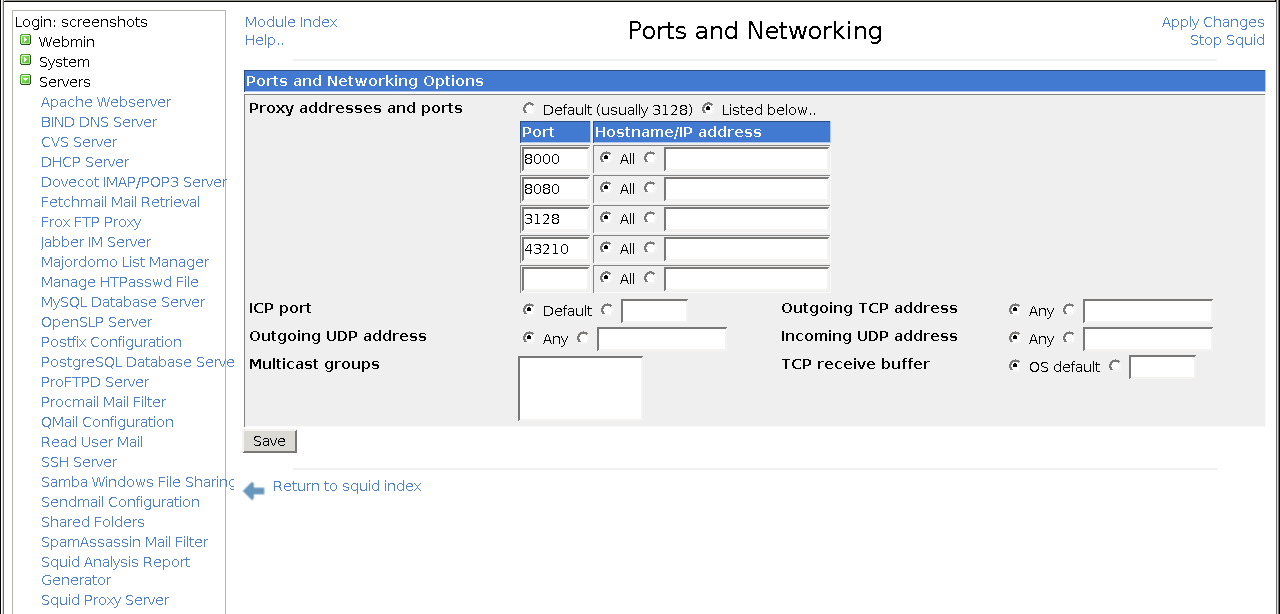Click the Multicast groups text area
The height and width of the screenshot is (614, 1280).
click(580, 388)
